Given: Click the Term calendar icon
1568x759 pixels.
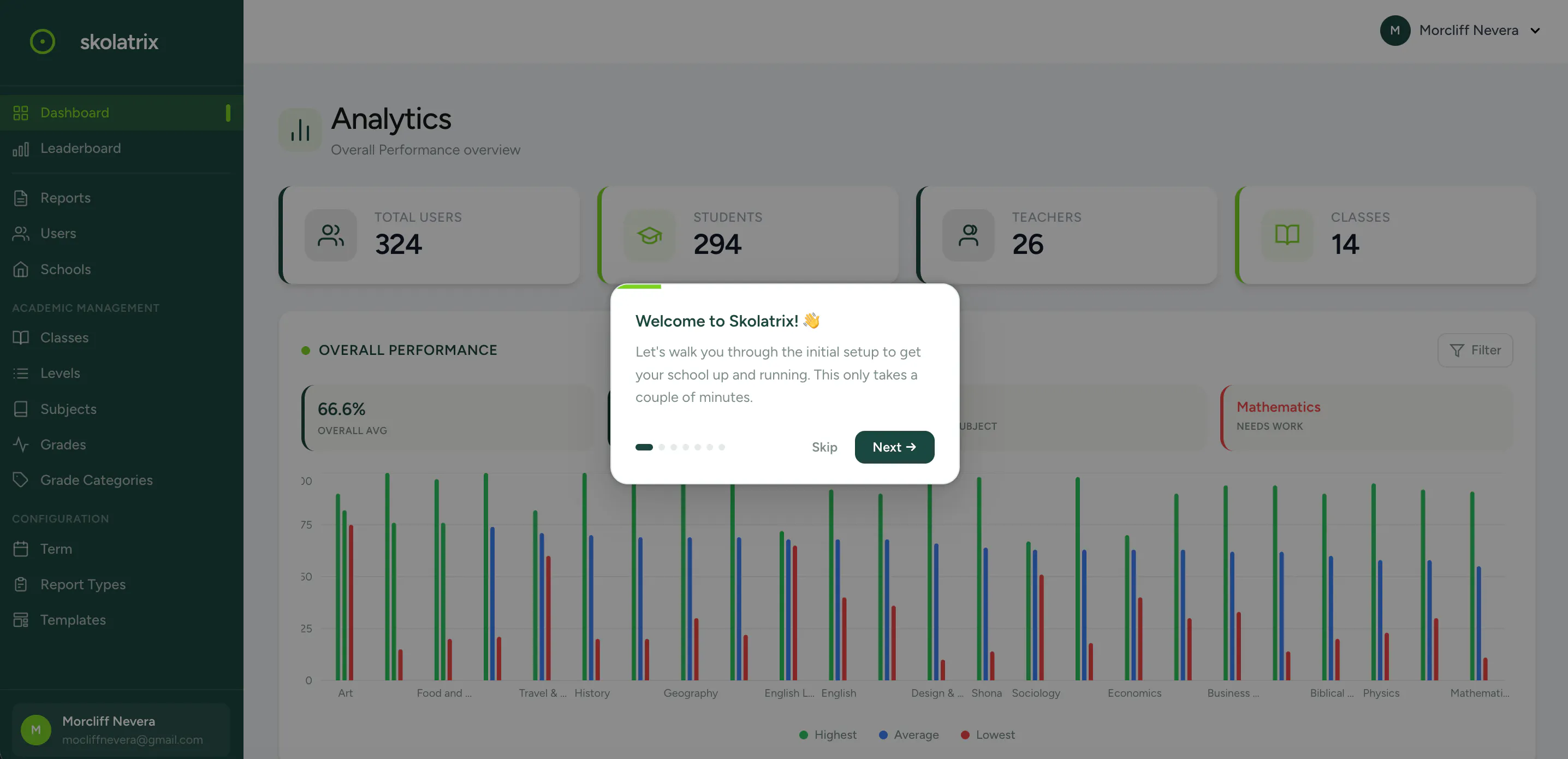Looking at the screenshot, I should [21, 549].
